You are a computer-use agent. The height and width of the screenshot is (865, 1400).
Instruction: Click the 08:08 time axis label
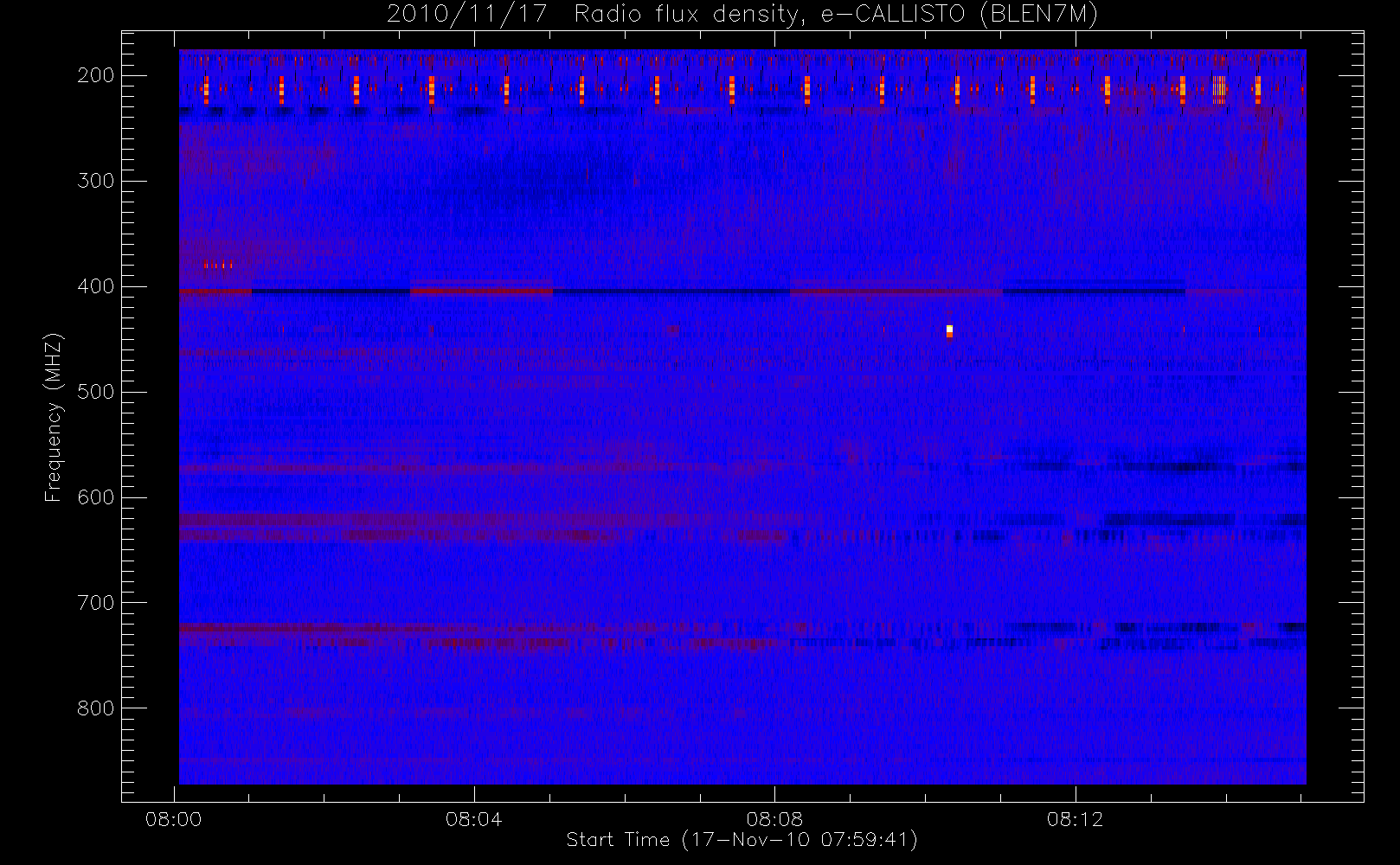tap(774, 819)
